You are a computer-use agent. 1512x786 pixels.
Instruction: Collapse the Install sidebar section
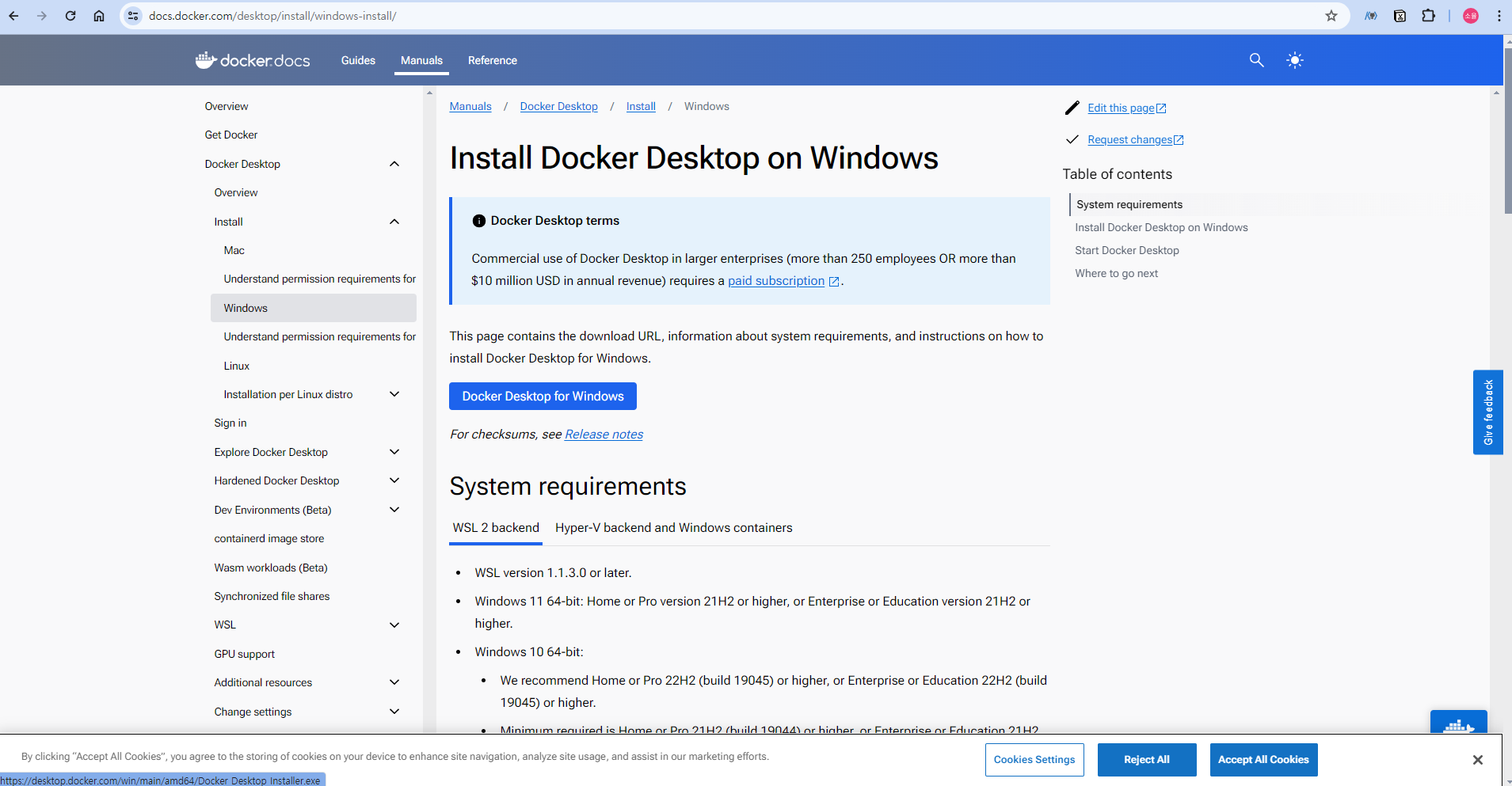[394, 222]
